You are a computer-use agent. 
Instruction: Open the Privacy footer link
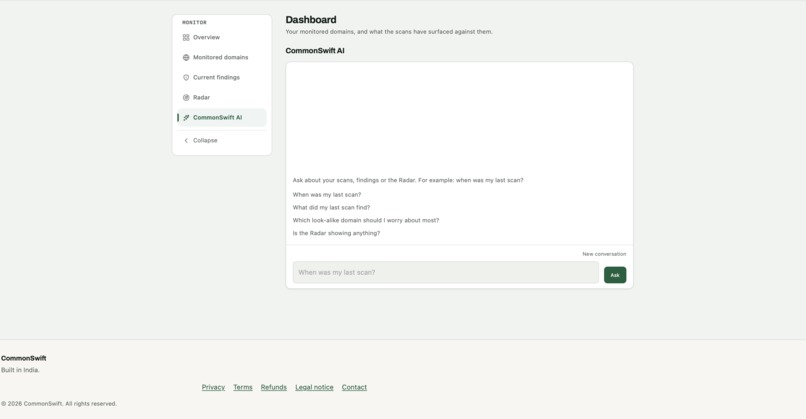coord(213,388)
